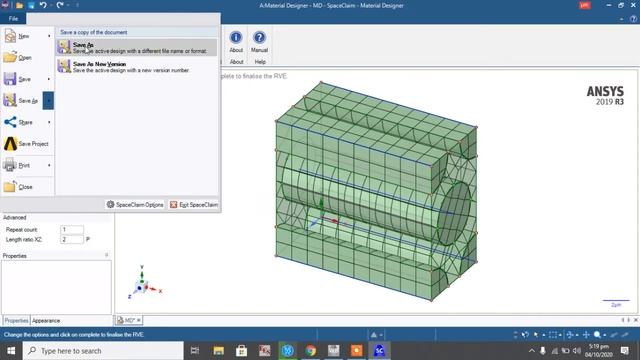Open File Explorer from the taskbar
This screenshot has height=360, width=640.
[x=218, y=351]
